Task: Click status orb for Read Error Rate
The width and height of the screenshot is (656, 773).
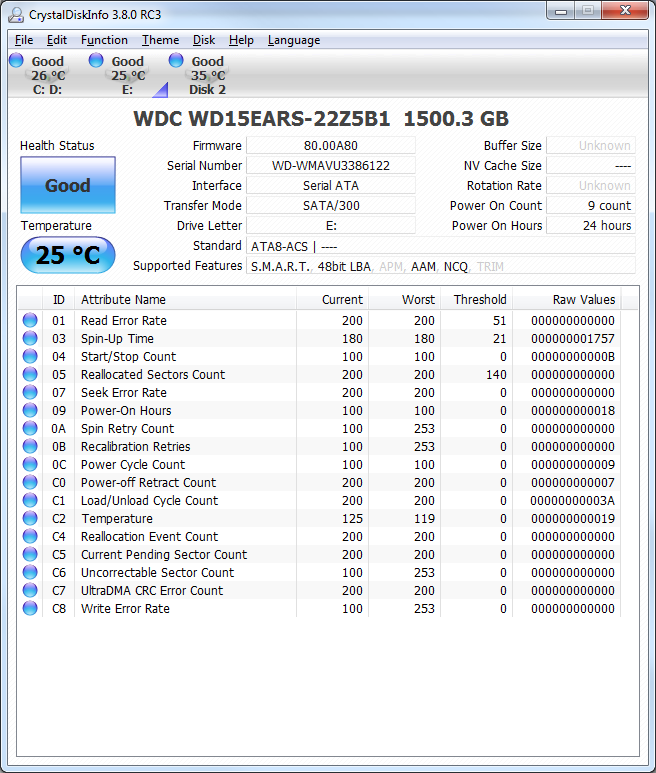Action: pyautogui.click(x=30, y=320)
